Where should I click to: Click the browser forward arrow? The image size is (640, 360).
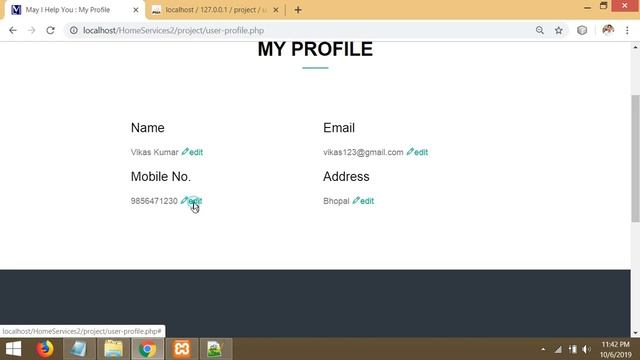click(31, 30)
